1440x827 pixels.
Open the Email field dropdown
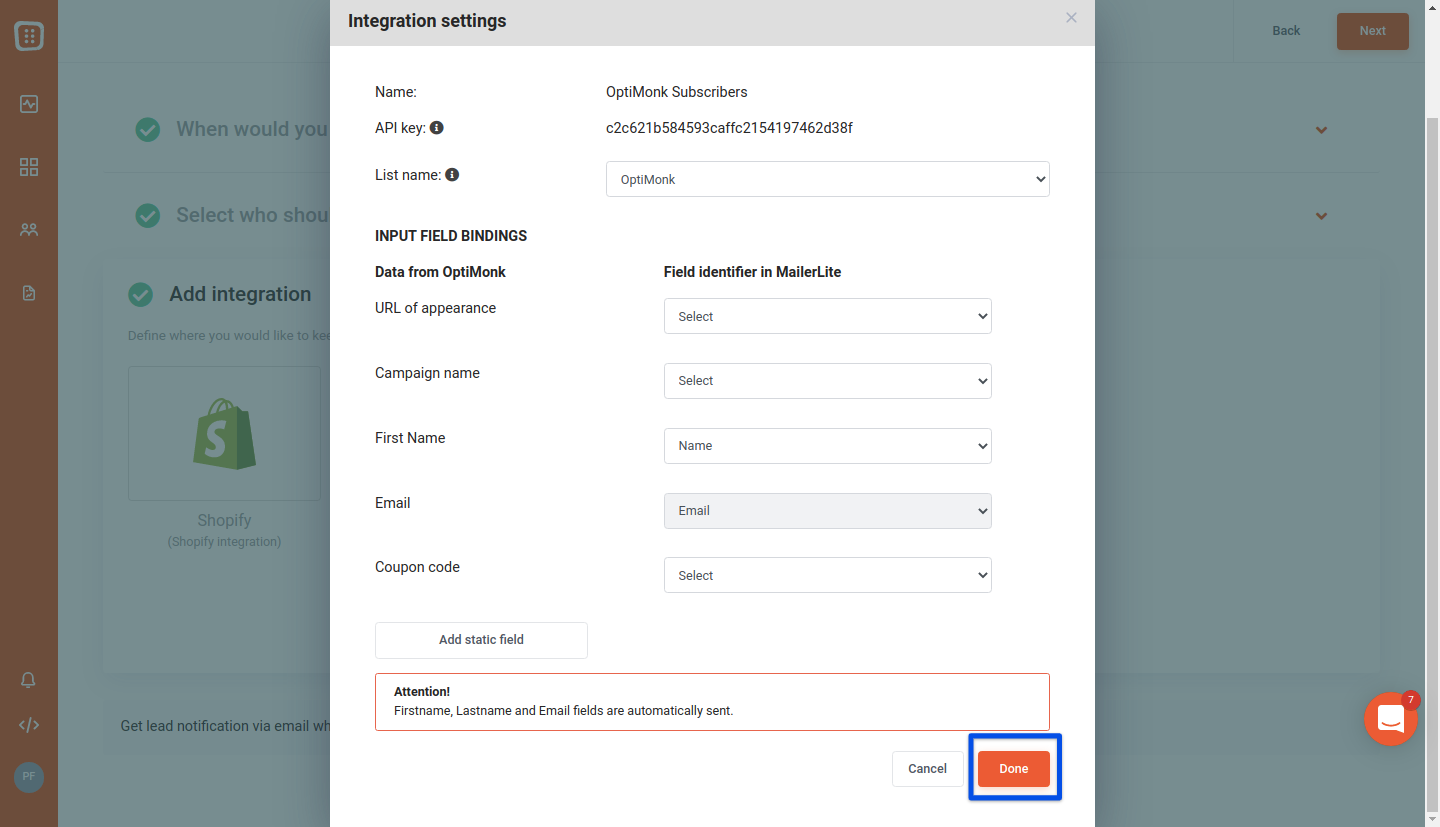coord(828,511)
